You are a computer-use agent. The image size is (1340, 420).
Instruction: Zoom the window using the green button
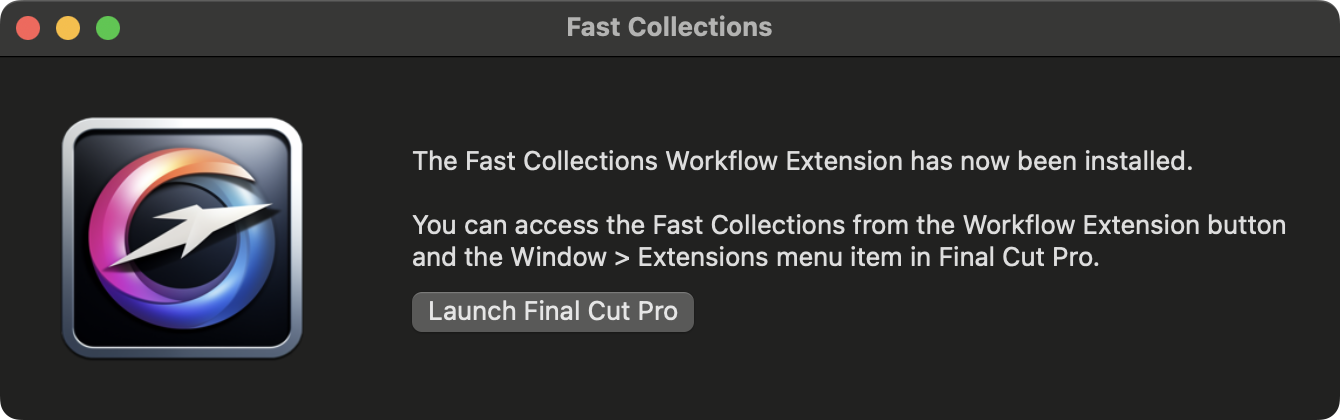tap(108, 28)
